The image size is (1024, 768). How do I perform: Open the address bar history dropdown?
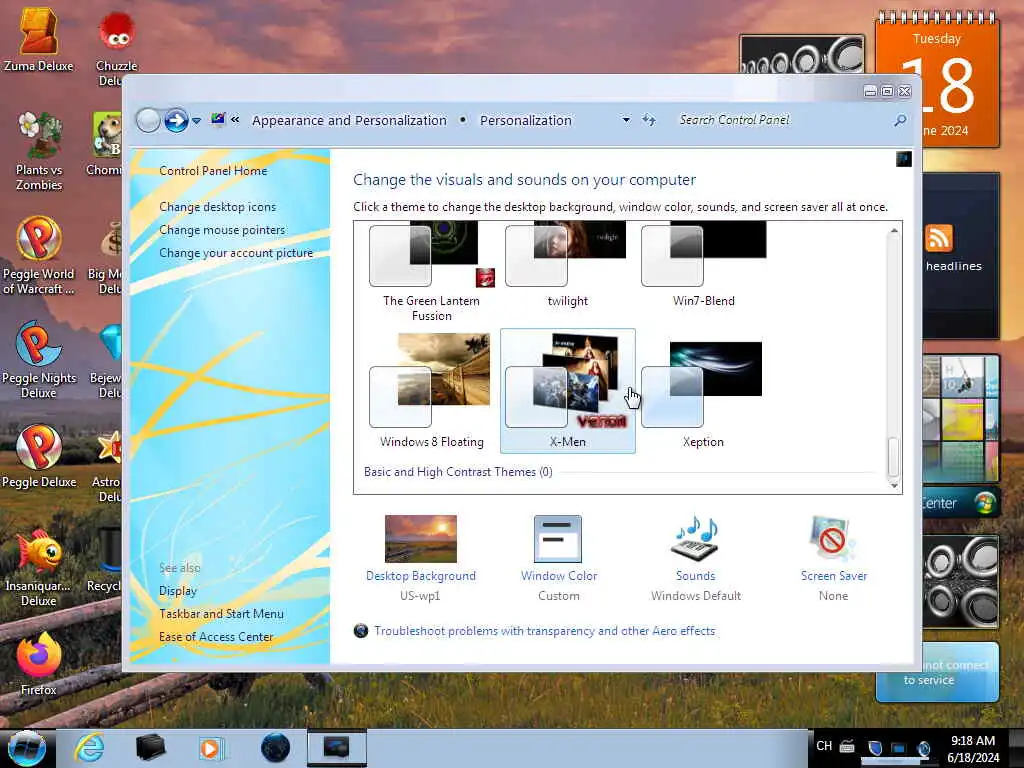(626, 120)
